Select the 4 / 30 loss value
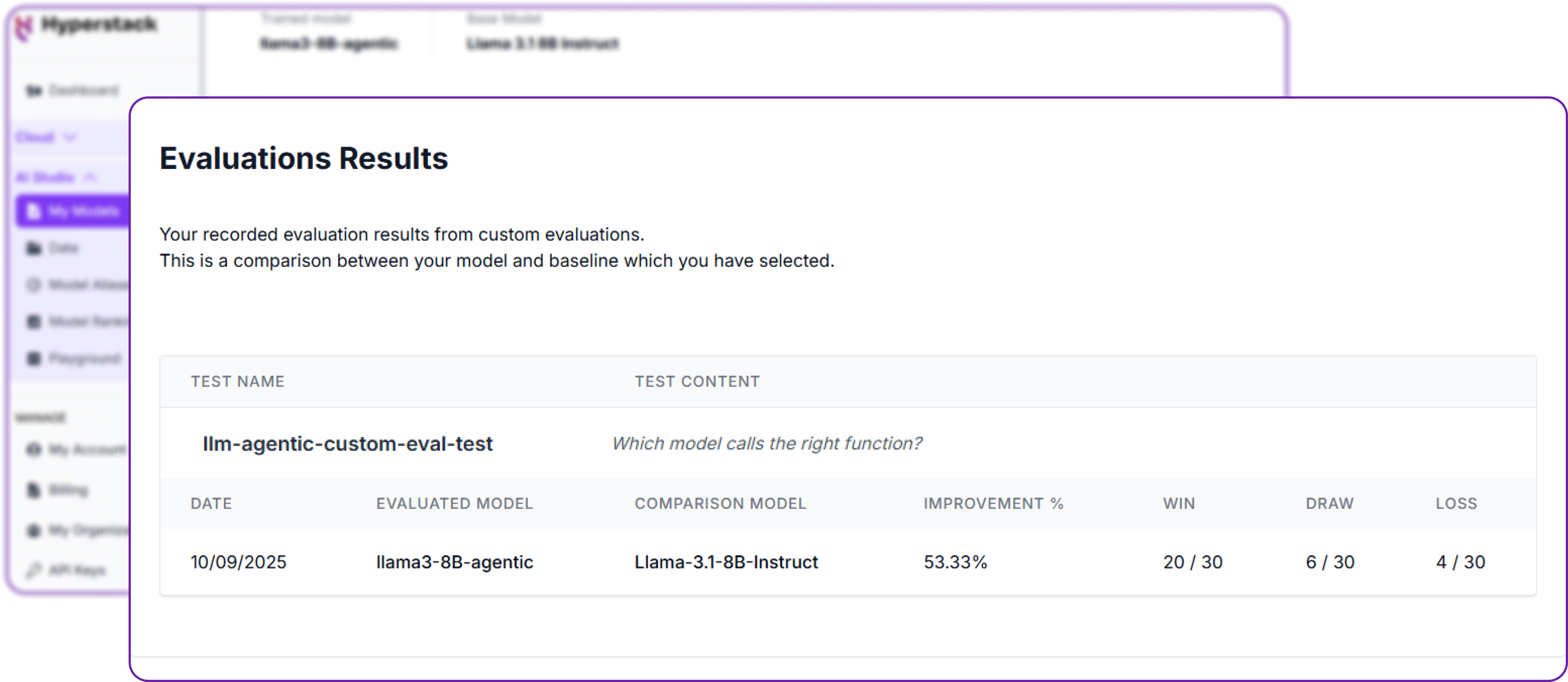This screenshot has height=682, width=1568. pyautogui.click(x=1460, y=562)
